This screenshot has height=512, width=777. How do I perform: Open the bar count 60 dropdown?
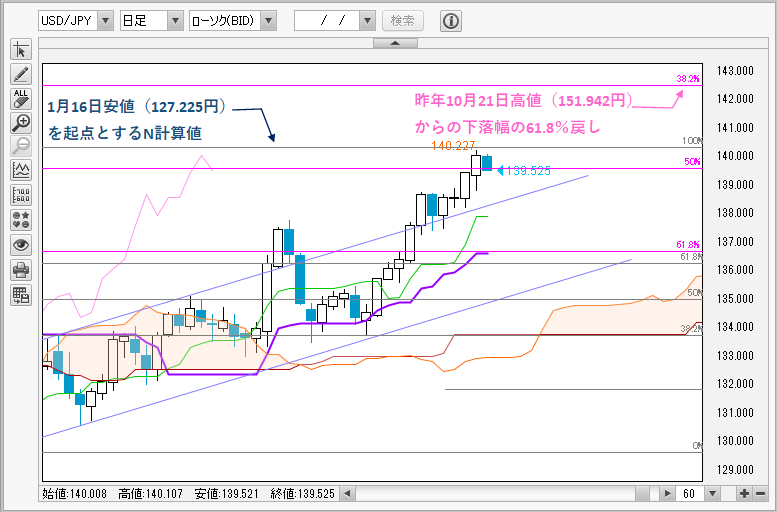click(x=712, y=494)
